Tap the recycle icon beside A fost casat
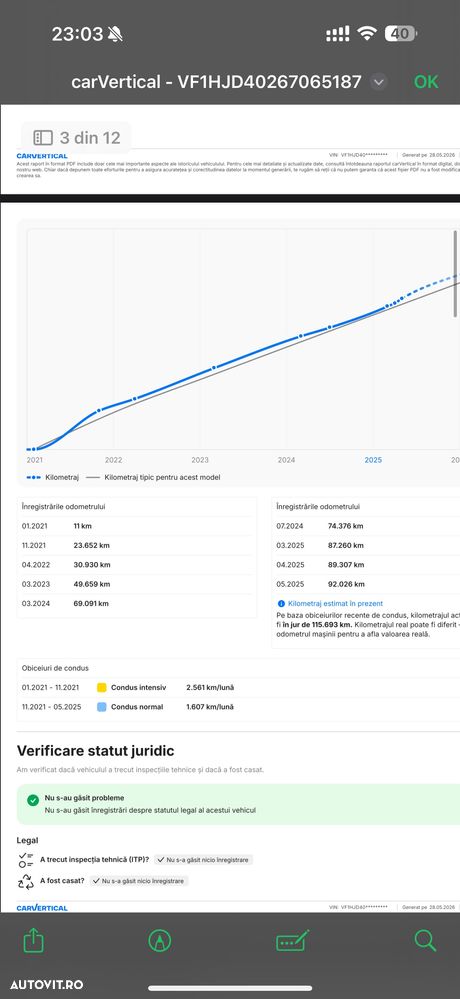Screen dimensions: 460x999 (x=26, y=881)
